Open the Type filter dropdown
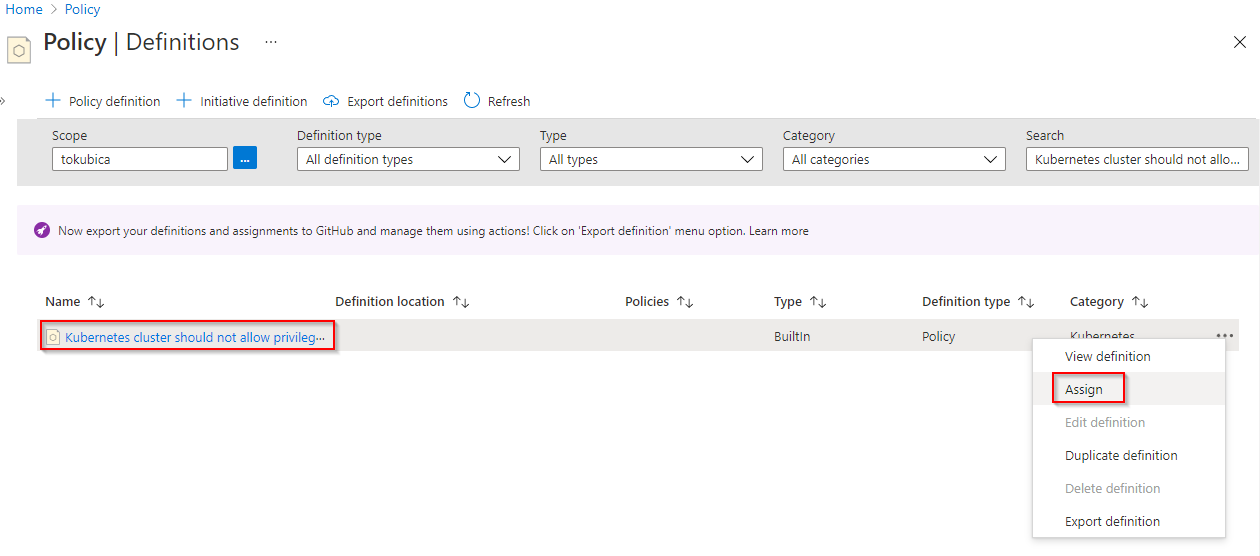The height and width of the screenshot is (556, 1260). click(651, 159)
